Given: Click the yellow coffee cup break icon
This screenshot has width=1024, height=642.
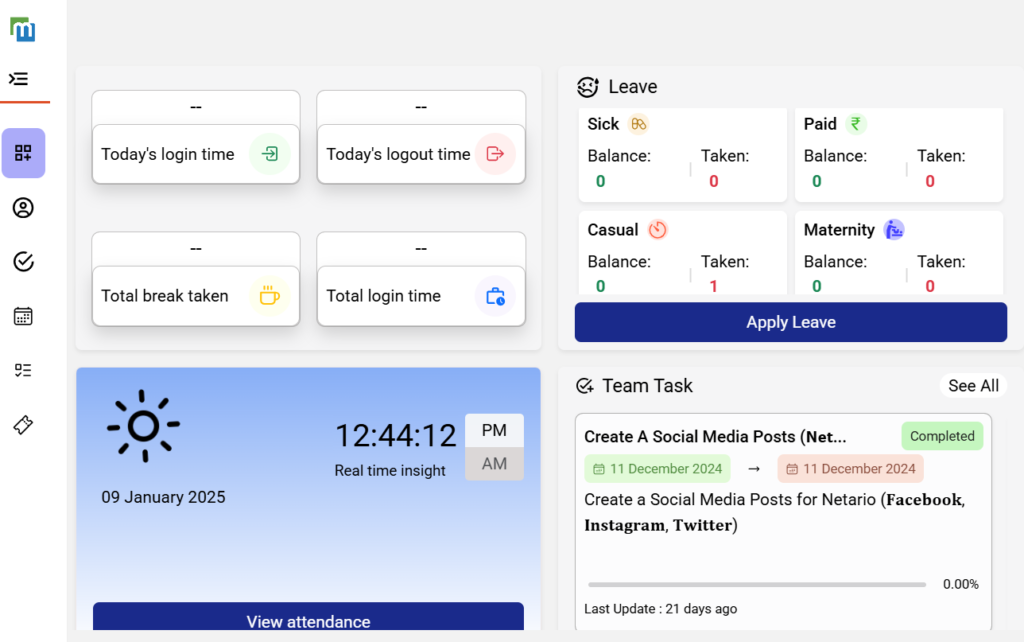Looking at the screenshot, I should (x=269, y=296).
